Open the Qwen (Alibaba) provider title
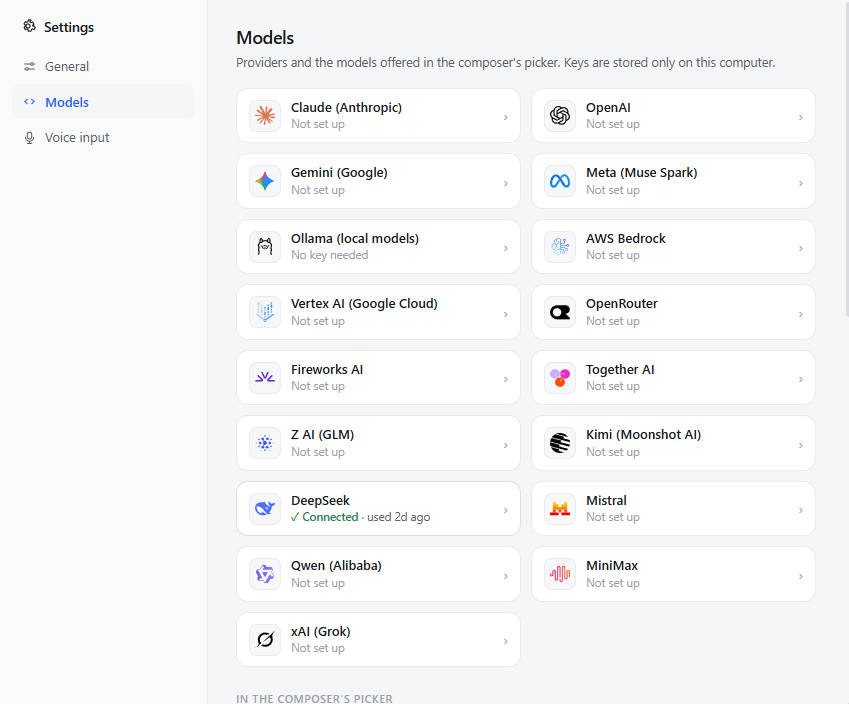Screen dimensions: 849x704 (336, 566)
